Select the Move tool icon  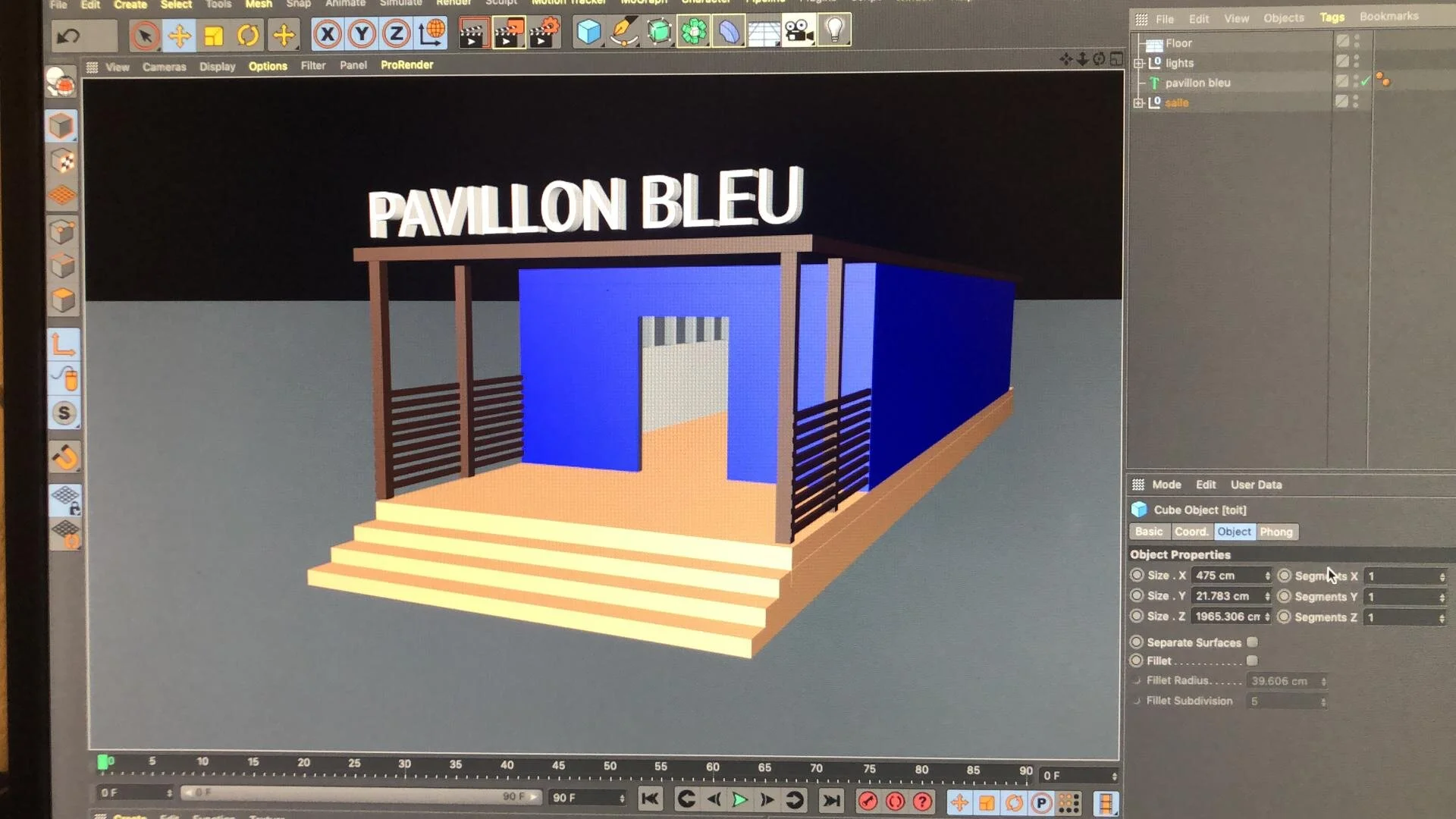(x=180, y=36)
